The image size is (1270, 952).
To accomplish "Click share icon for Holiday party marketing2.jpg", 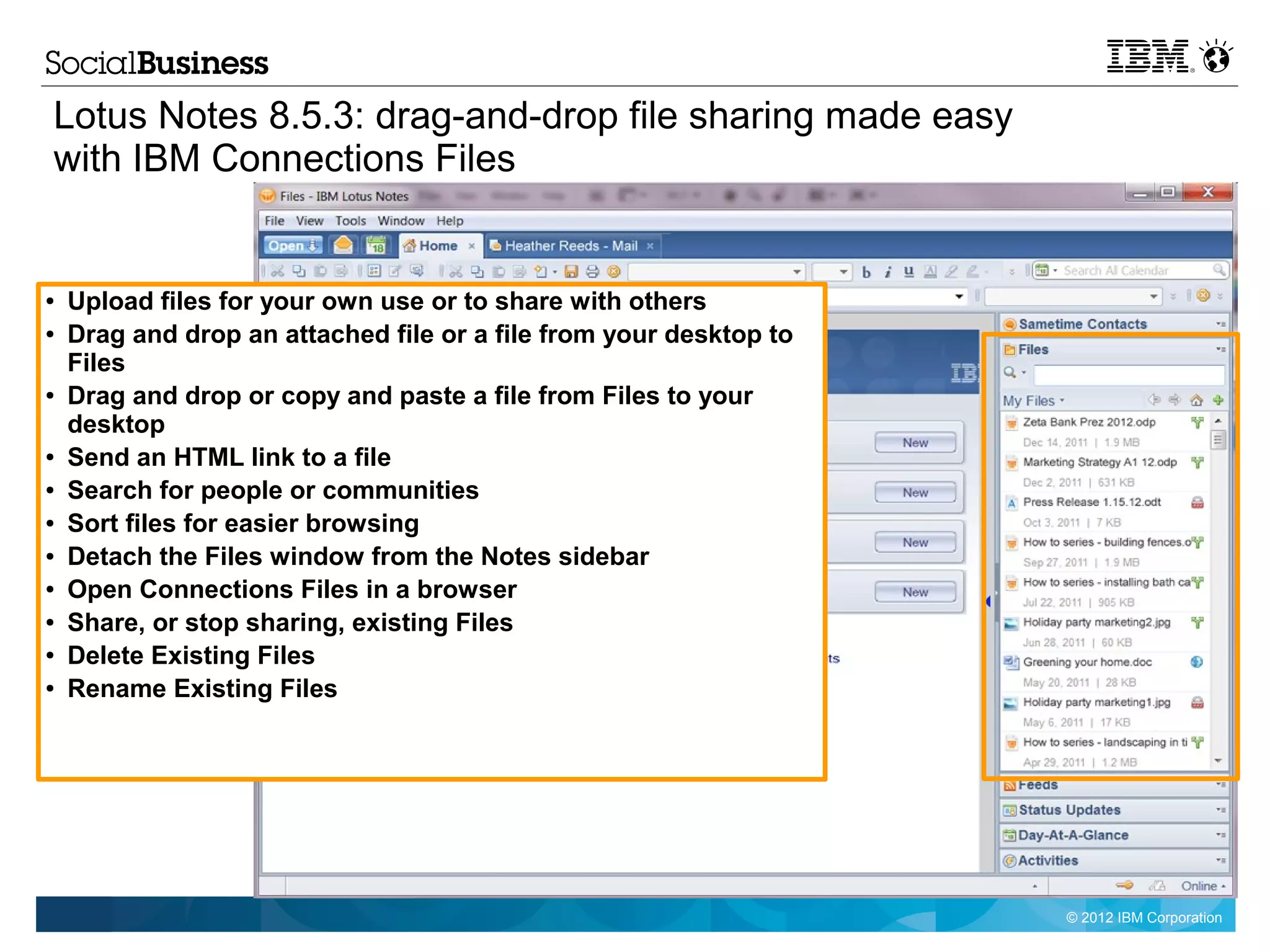I will (1197, 623).
